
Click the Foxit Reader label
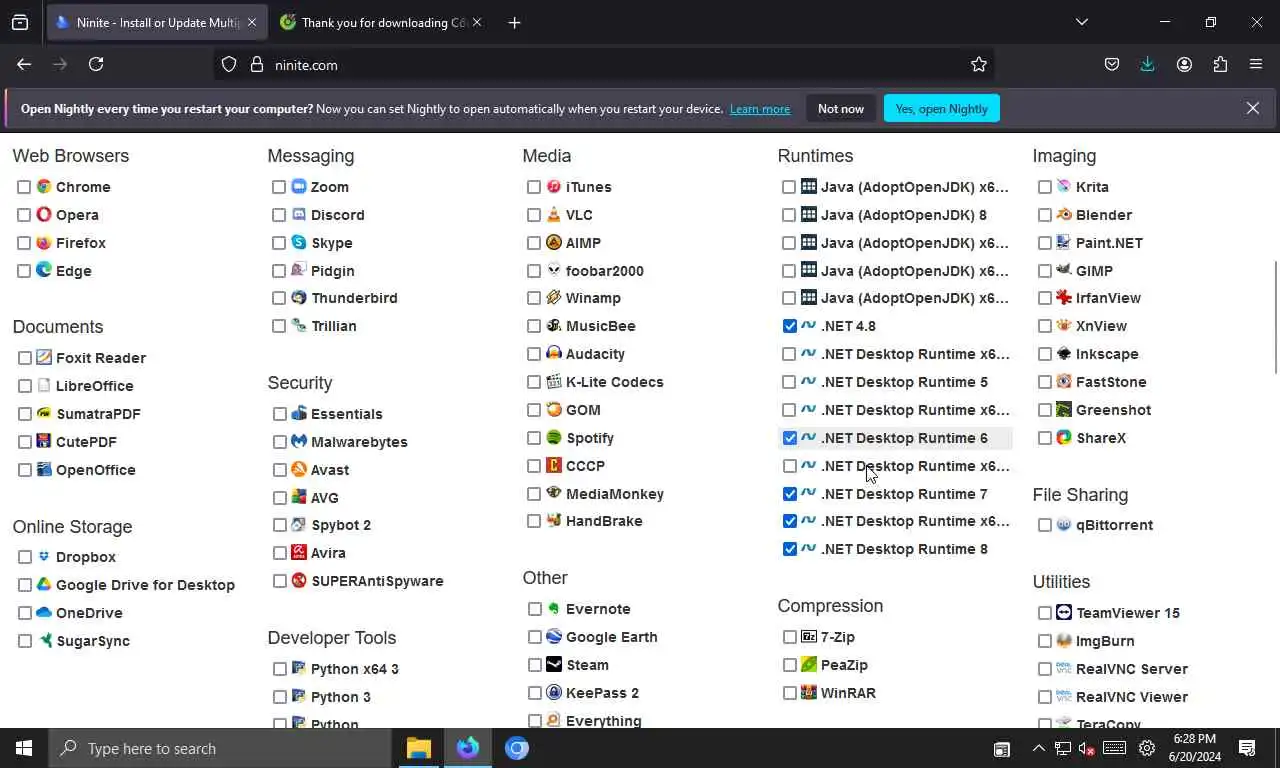click(101, 358)
